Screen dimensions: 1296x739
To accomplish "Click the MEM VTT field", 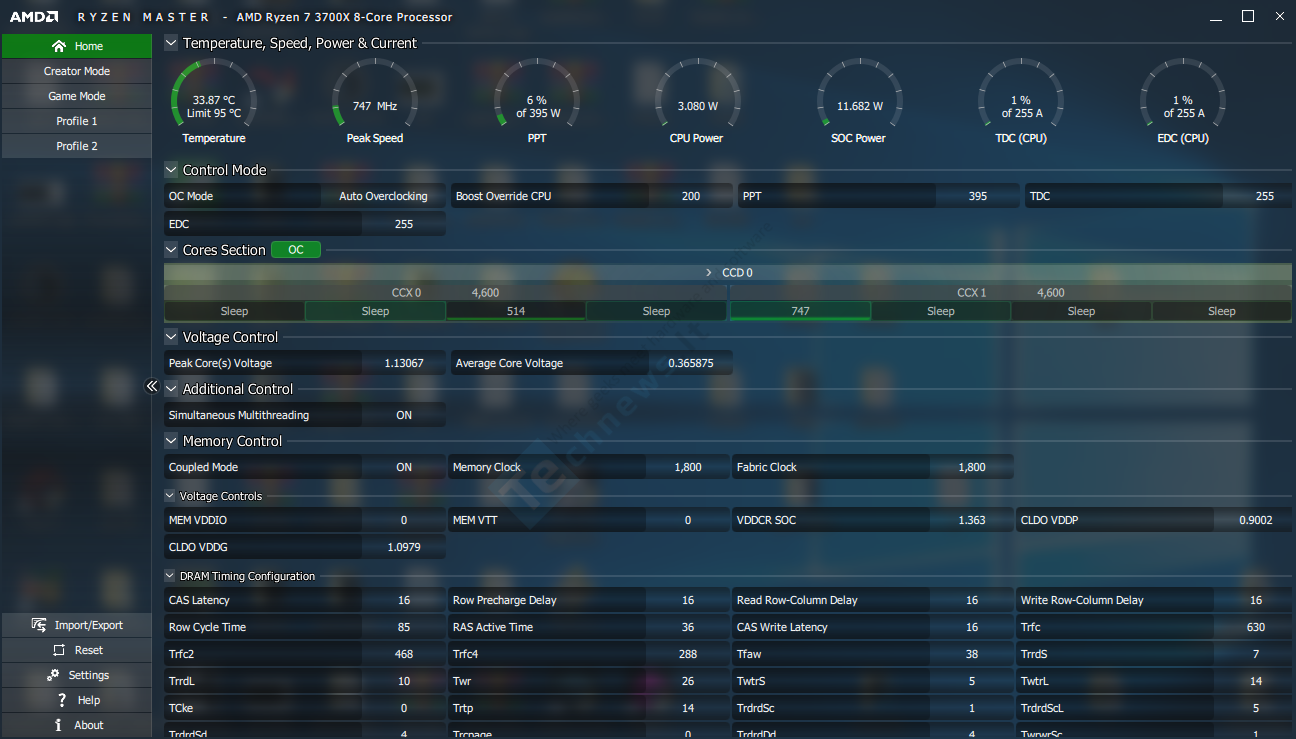I will point(589,520).
